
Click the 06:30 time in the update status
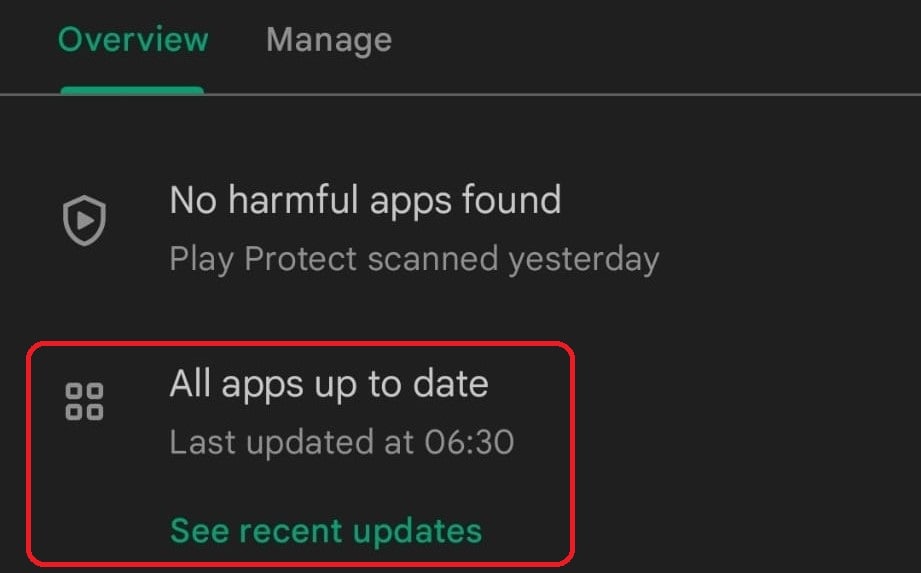pos(469,442)
